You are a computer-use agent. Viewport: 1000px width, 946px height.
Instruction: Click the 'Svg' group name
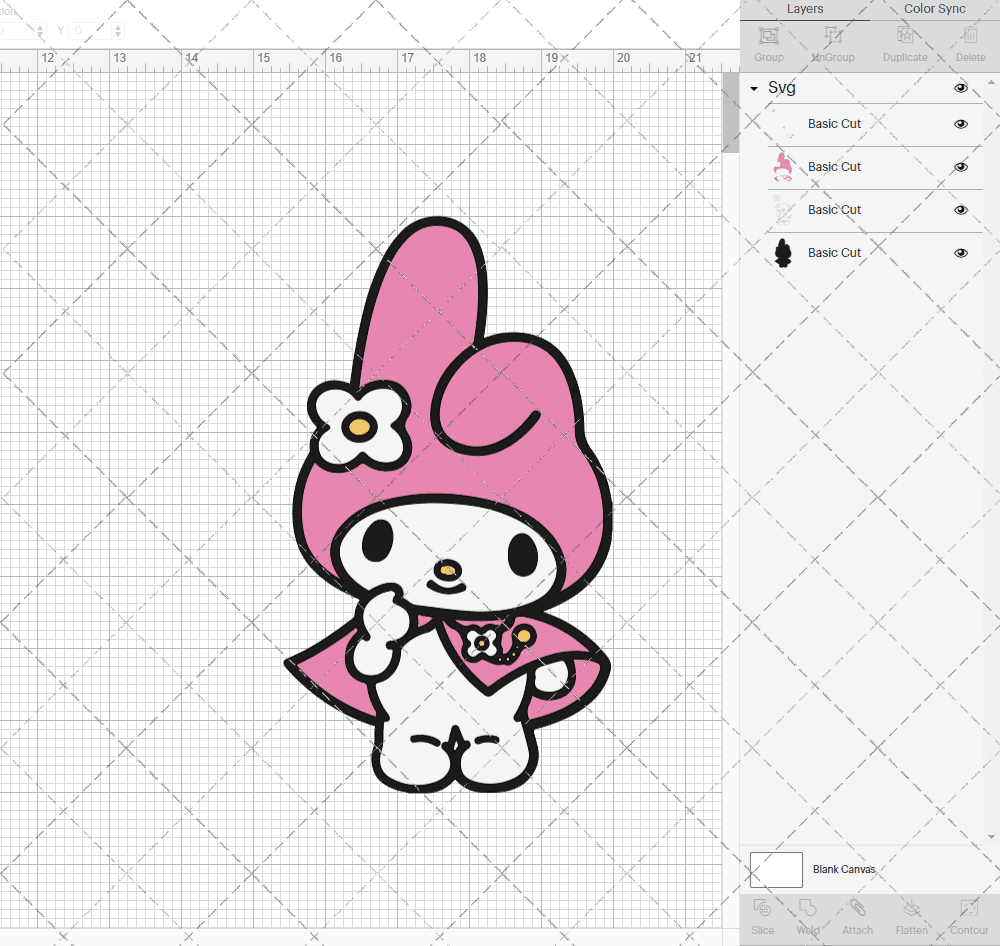pyautogui.click(x=781, y=88)
